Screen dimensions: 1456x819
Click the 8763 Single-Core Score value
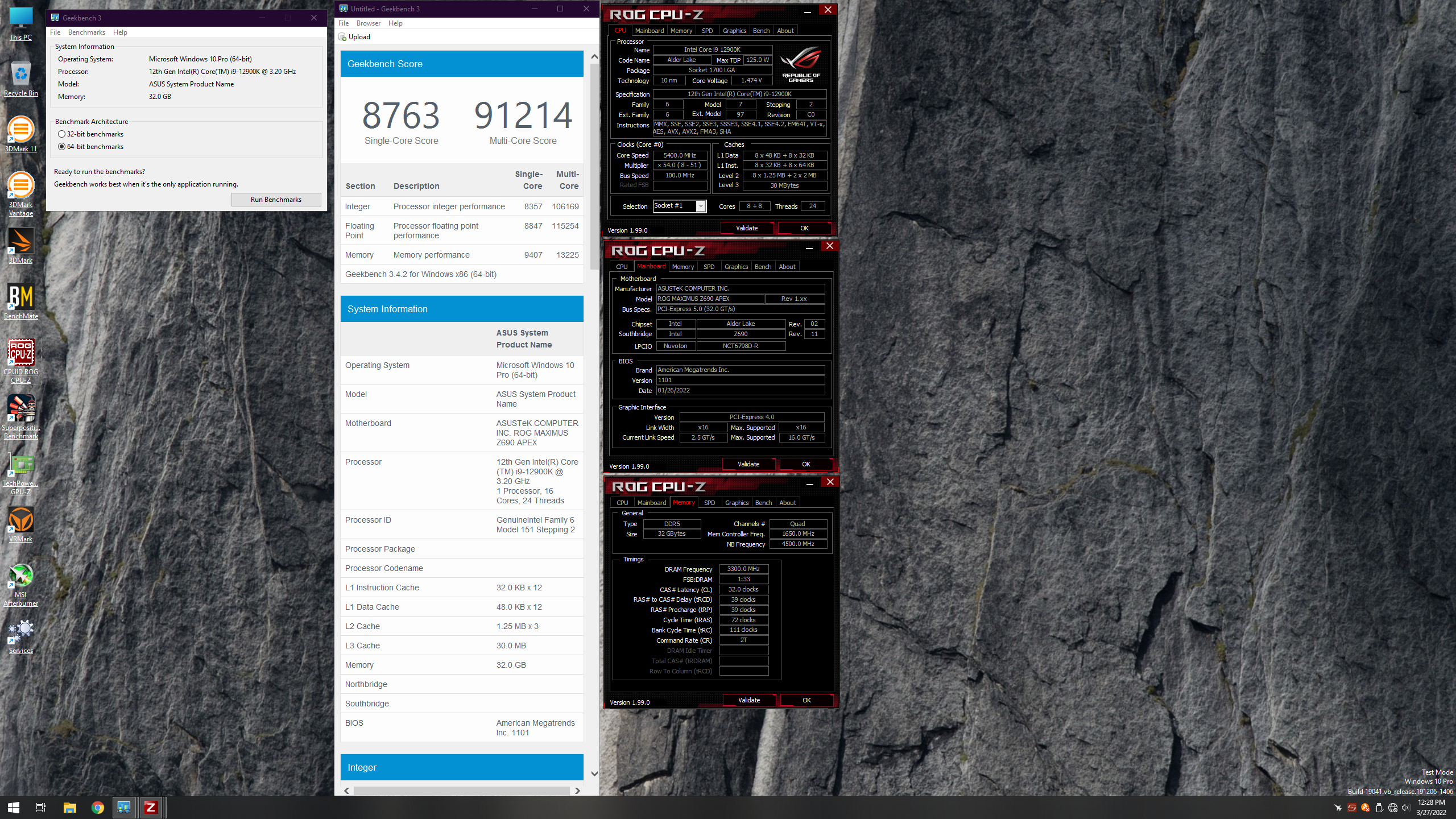pyautogui.click(x=401, y=115)
